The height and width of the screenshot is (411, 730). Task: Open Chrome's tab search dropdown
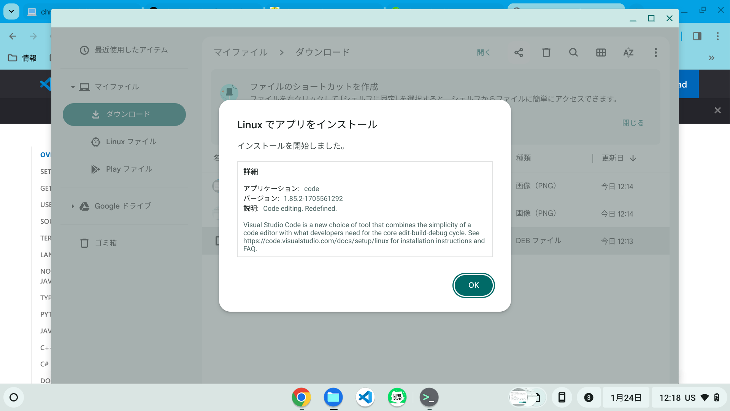[x=11, y=12]
